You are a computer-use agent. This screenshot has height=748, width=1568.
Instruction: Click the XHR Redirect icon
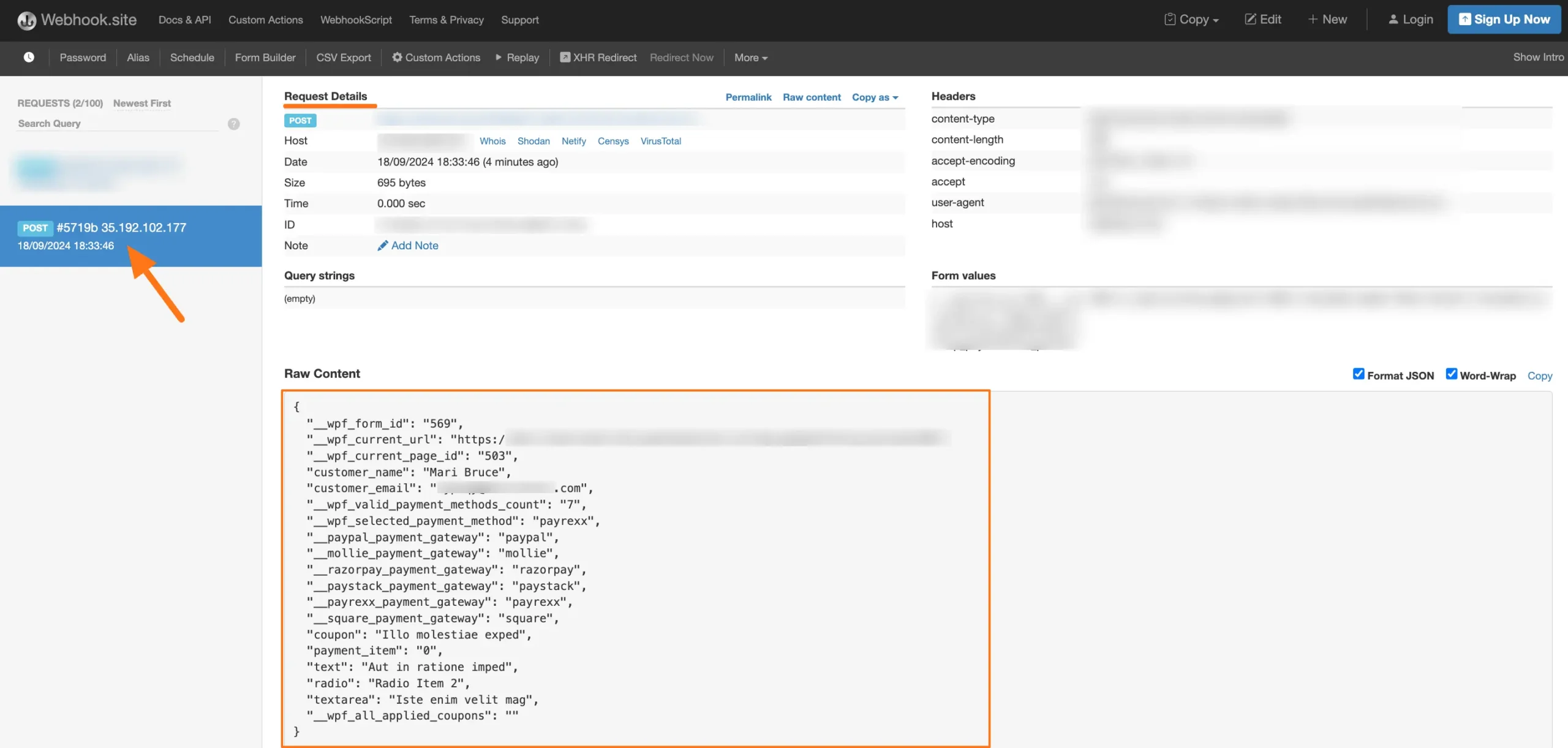(565, 57)
